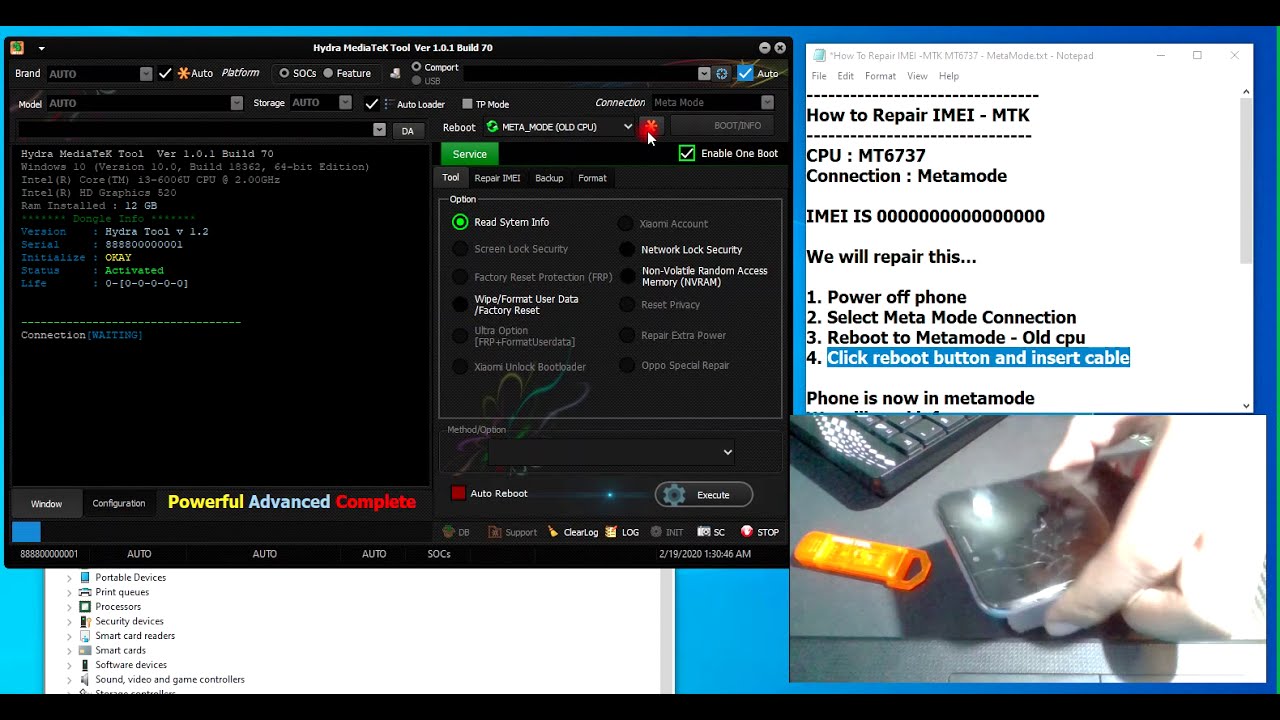Click the DA button

pos(408,130)
